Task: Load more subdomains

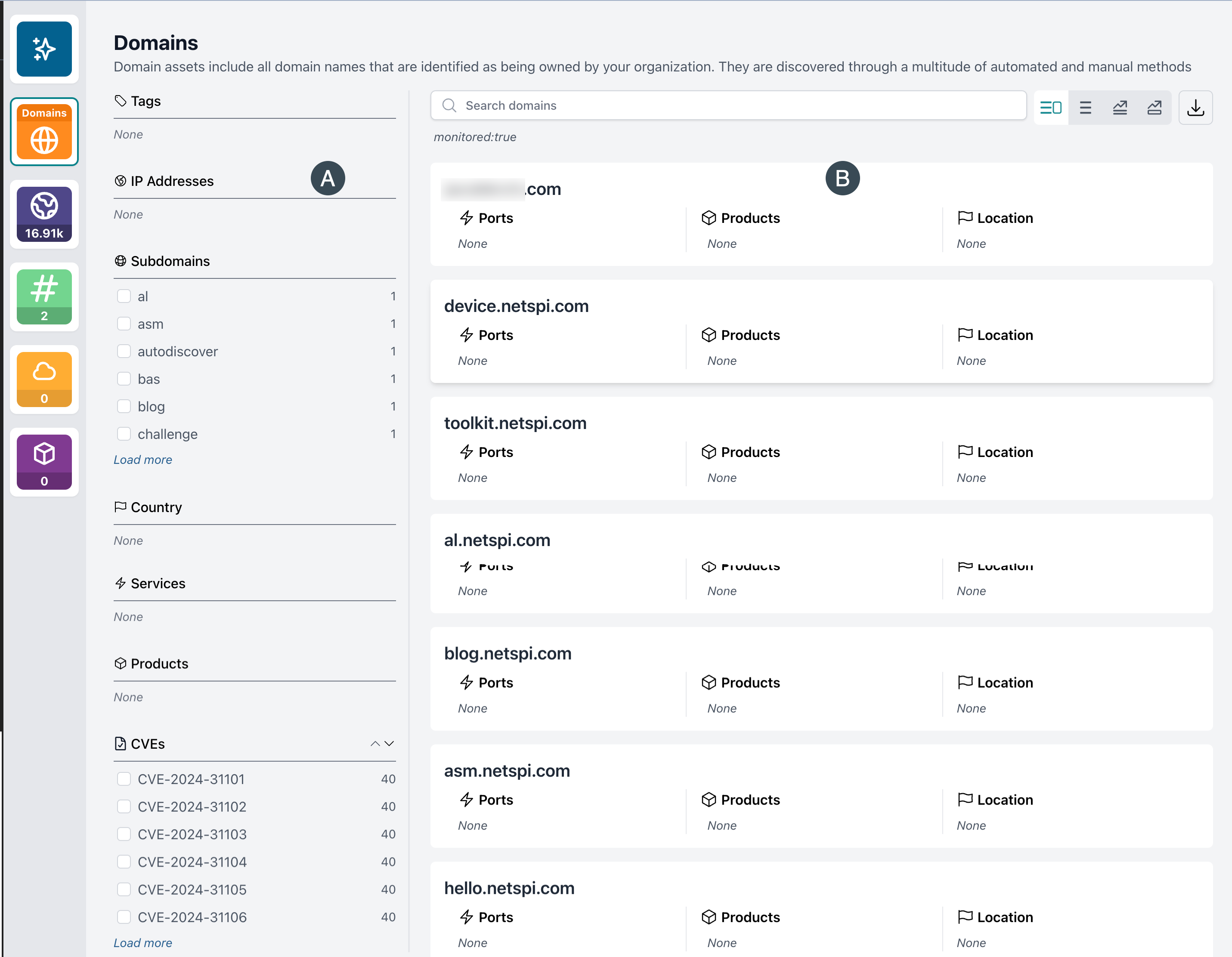Action: click(143, 460)
